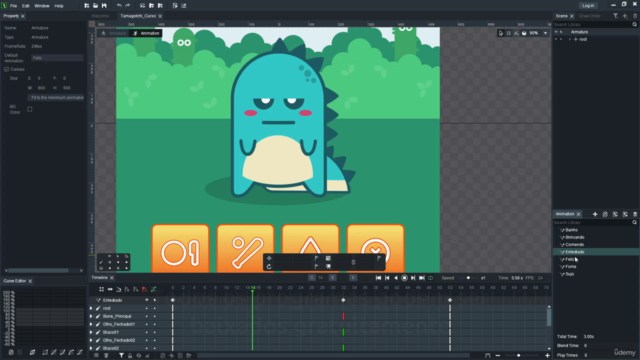The image size is (640, 360).
Task: Select the Brincando animation
Action: [x=575, y=238]
